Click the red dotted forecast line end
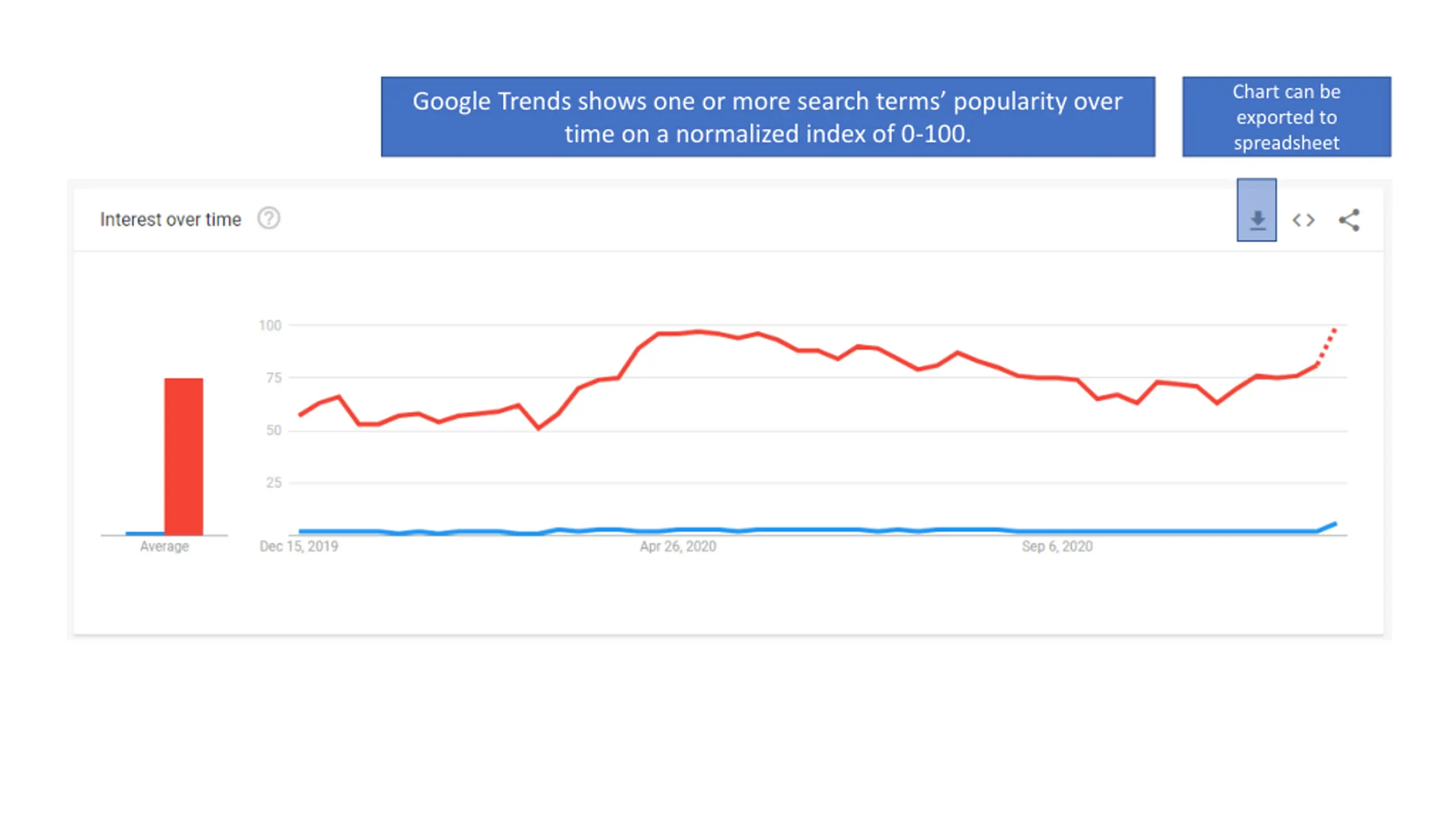This screenshot has height=819, width=1456. (1334, 330)
